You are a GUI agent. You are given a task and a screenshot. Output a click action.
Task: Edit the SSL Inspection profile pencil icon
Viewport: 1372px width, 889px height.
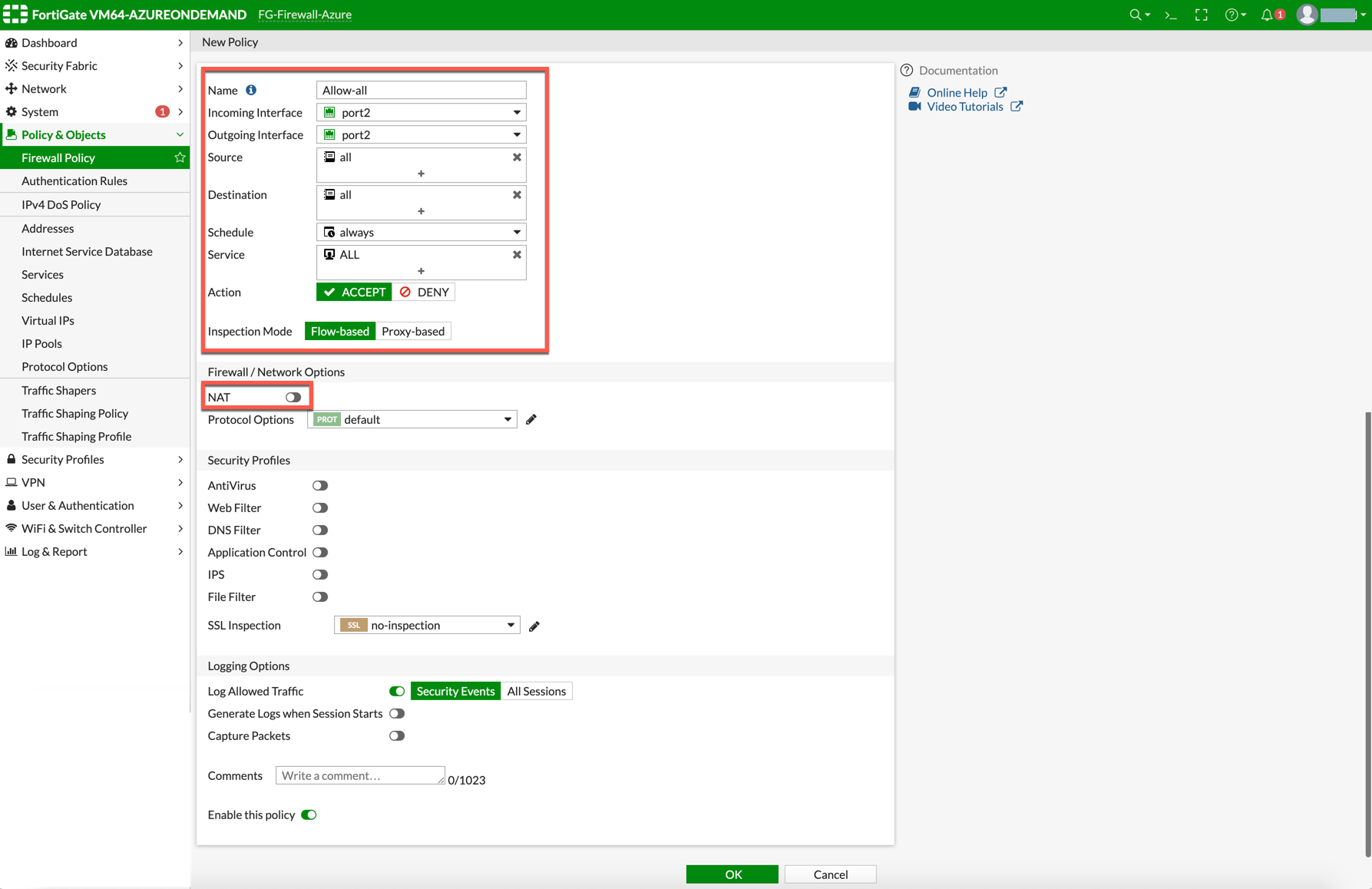click(534, 626)
